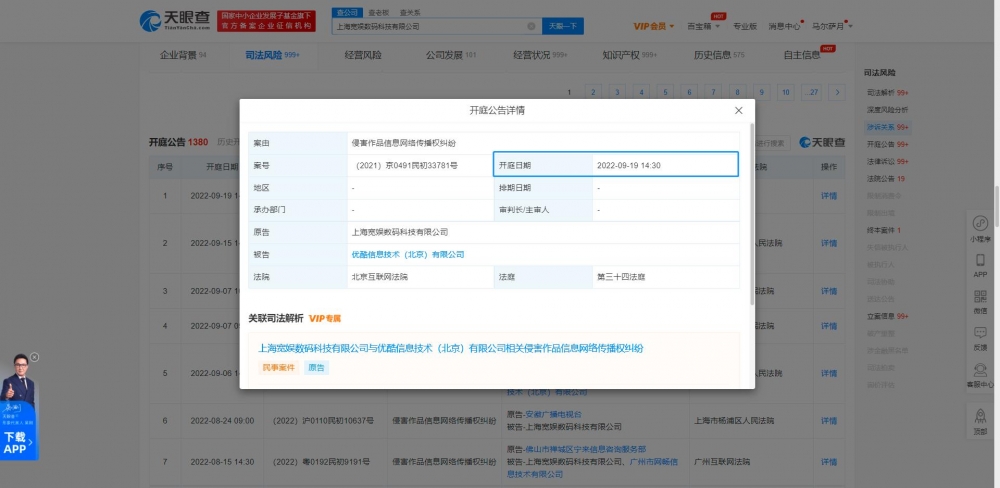This screenshot has width=1000, height=488.
Task: Open plaintiff link 安徽广播电视台
Action: click(554, 415)
